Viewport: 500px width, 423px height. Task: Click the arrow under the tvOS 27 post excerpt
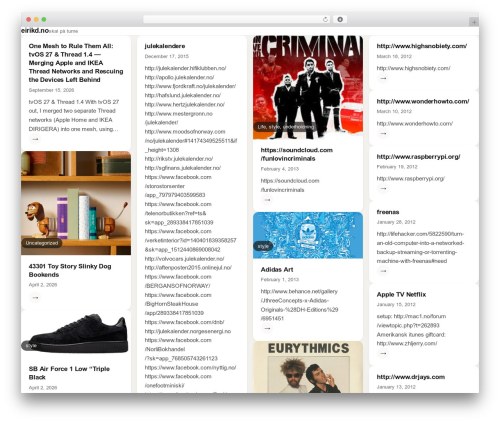35,139
